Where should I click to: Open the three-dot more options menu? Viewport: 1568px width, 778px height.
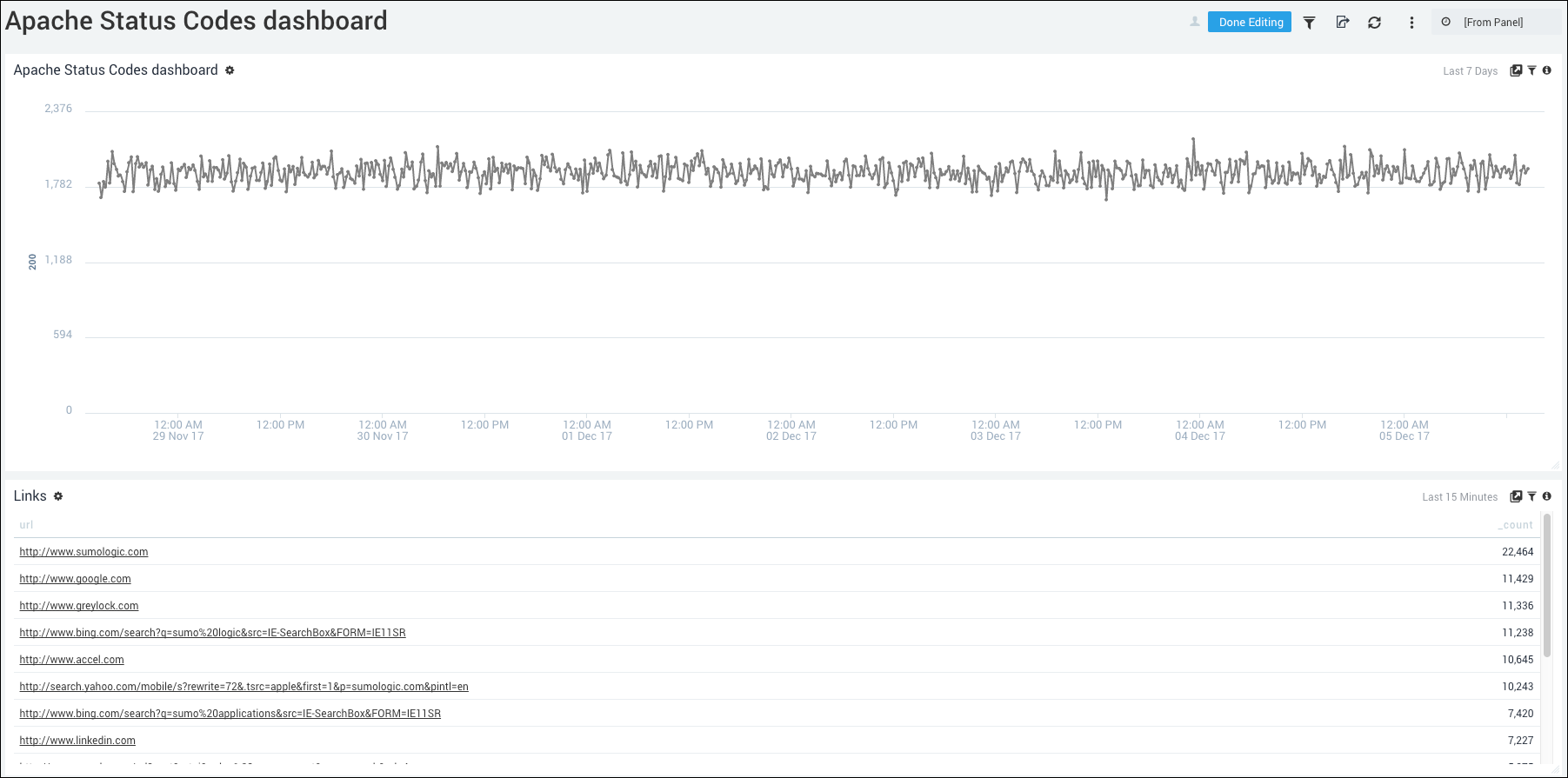point(1411,23)
